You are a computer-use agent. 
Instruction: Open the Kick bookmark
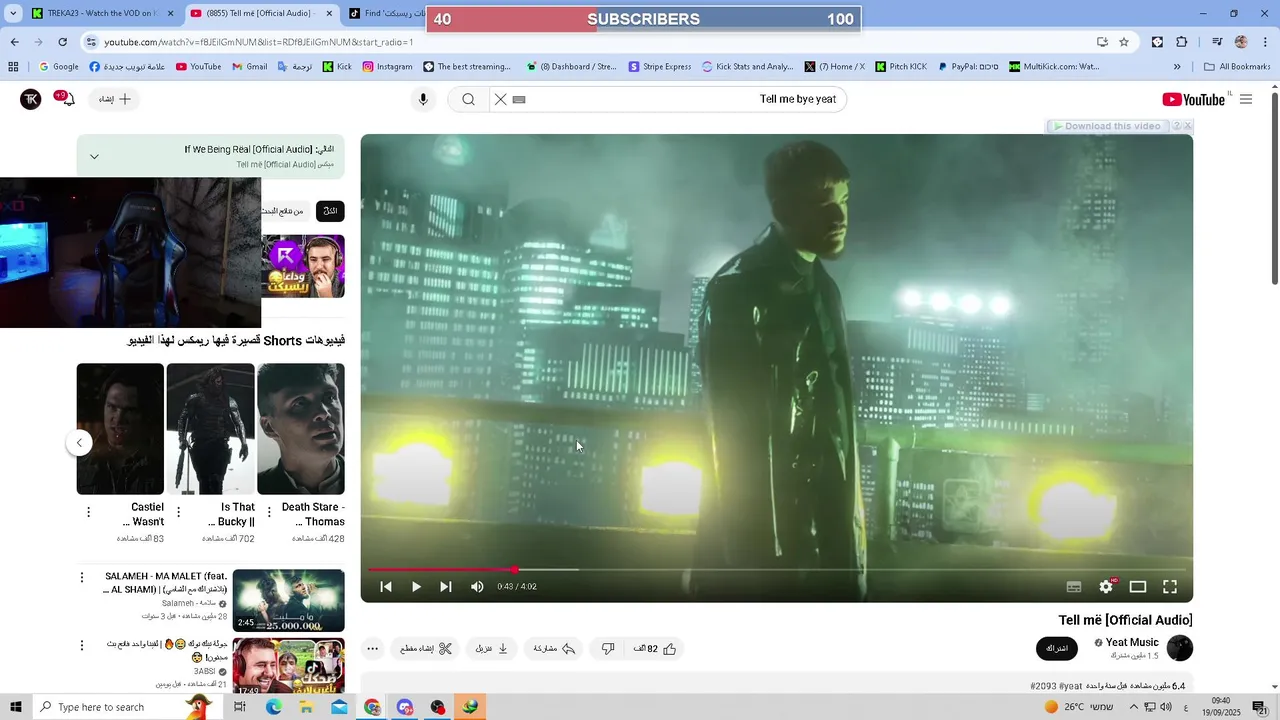click(337, 67)
